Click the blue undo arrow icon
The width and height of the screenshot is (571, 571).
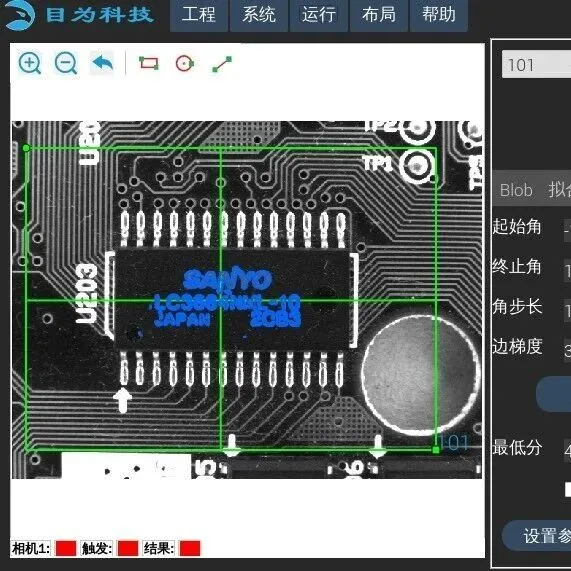point(102,63)
